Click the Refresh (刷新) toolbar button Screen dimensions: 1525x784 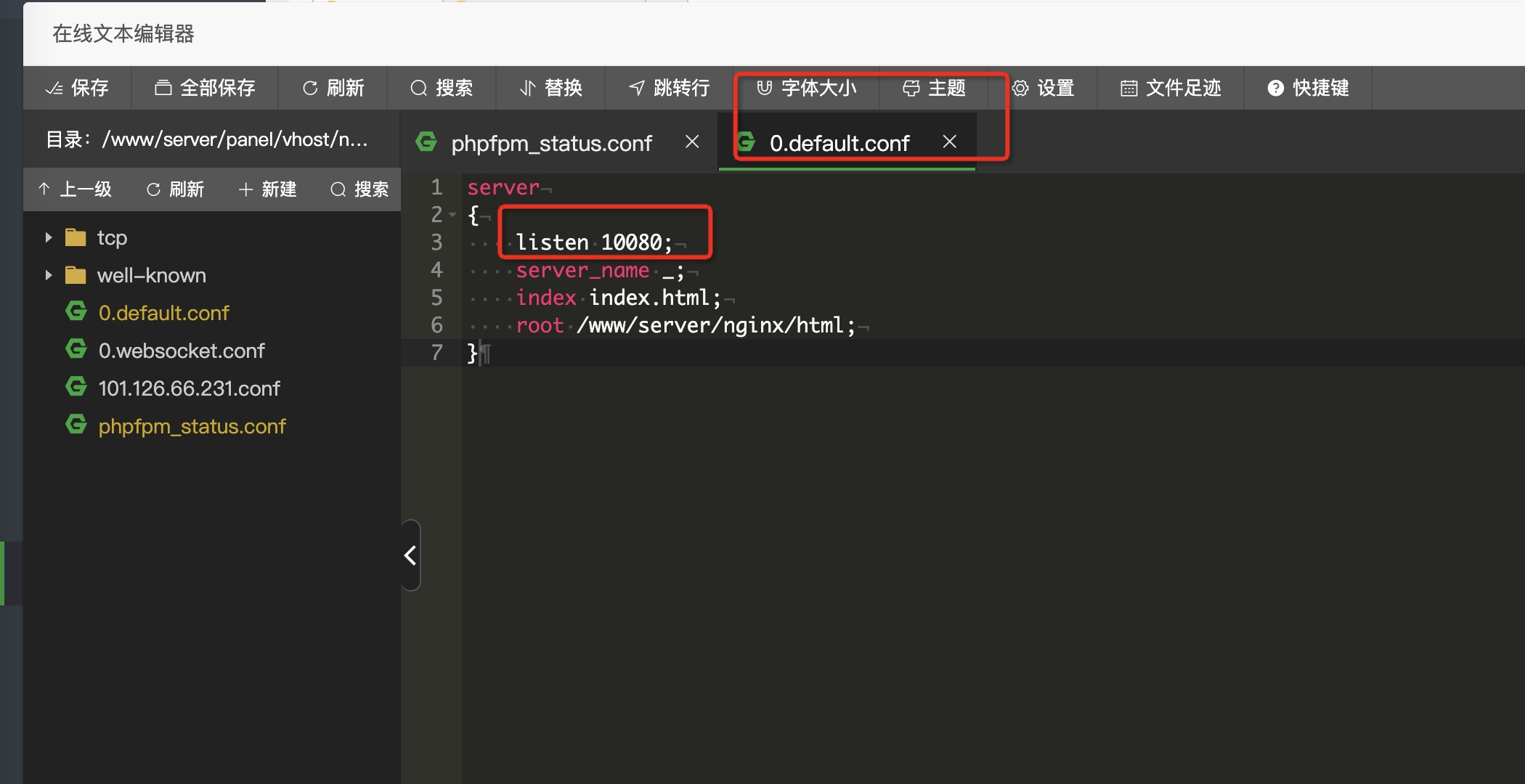click(x=333, y=88)
